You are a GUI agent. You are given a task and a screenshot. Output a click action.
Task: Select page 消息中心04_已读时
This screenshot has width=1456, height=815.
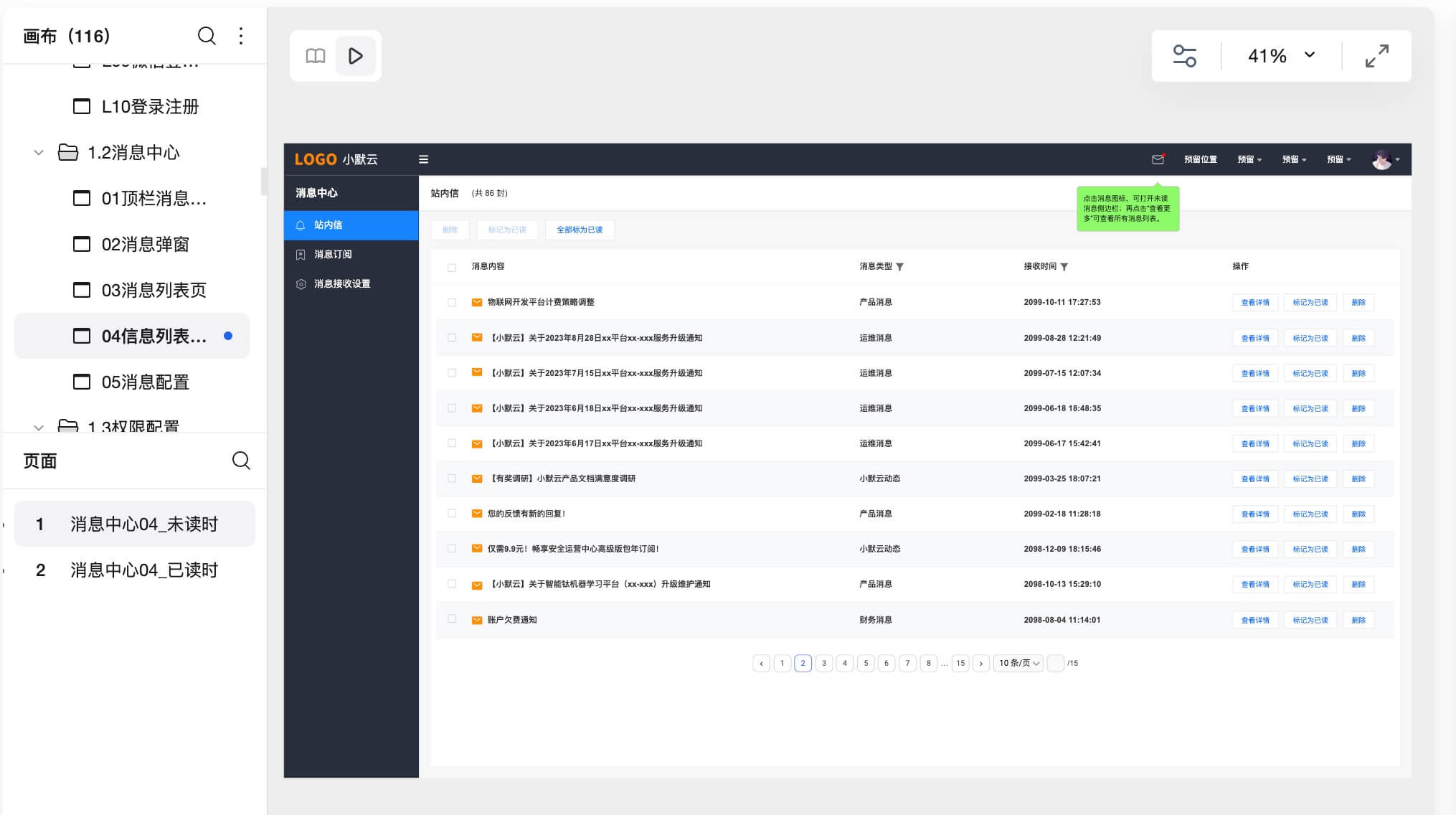pyautogui.click(x=143, y=570)
